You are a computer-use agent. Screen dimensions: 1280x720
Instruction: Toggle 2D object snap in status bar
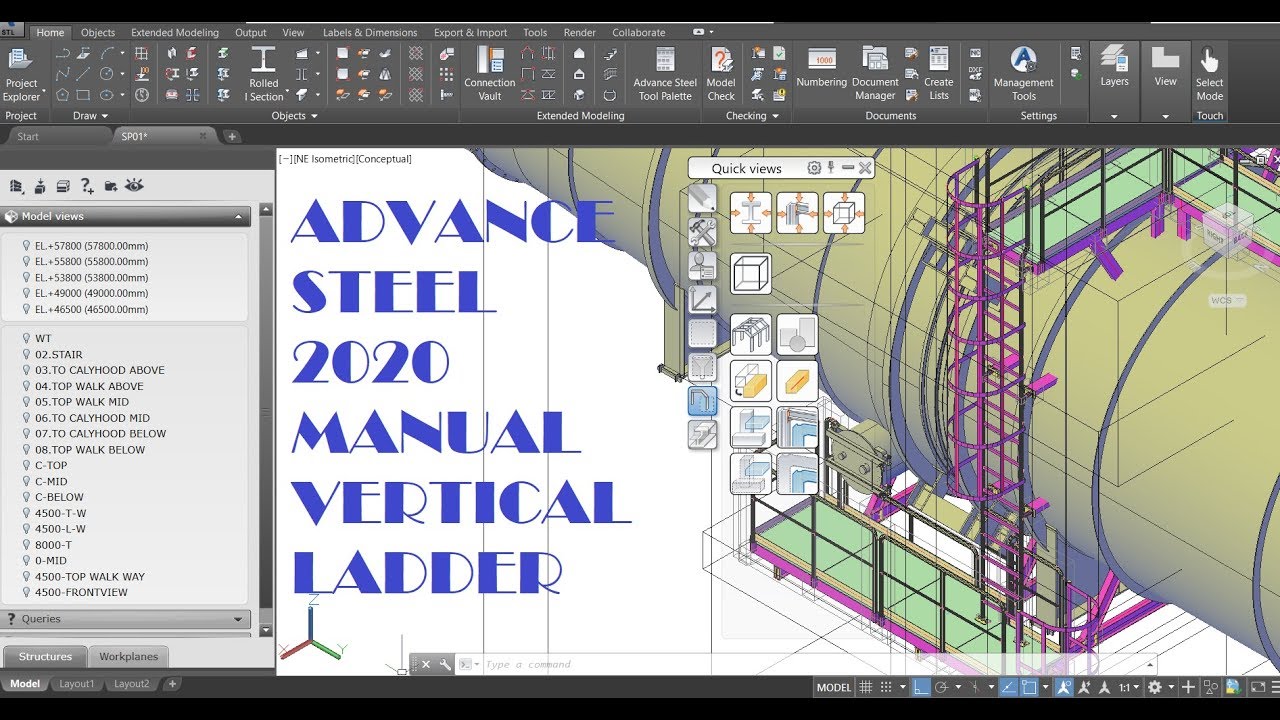point(1029,687)
